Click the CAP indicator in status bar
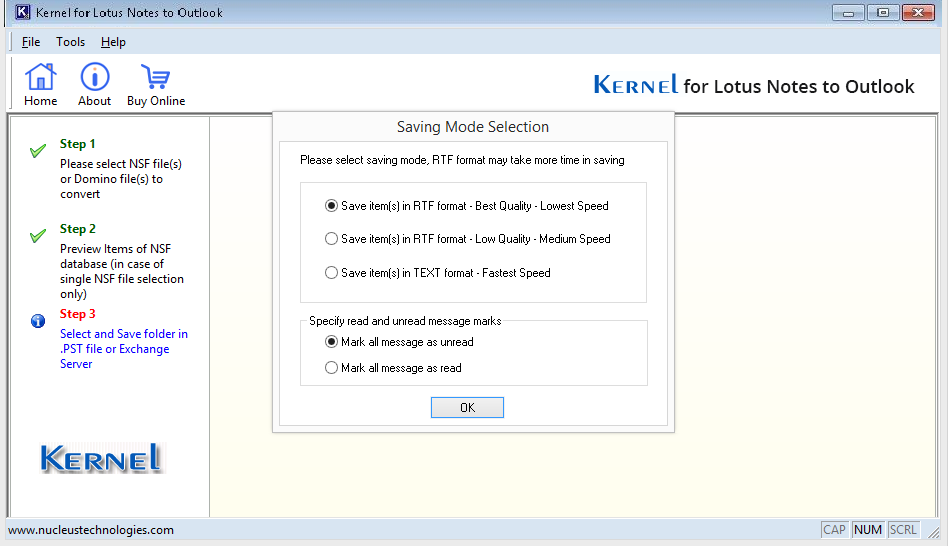This screenshot has width=948, height=546. [x=834, y=530]
